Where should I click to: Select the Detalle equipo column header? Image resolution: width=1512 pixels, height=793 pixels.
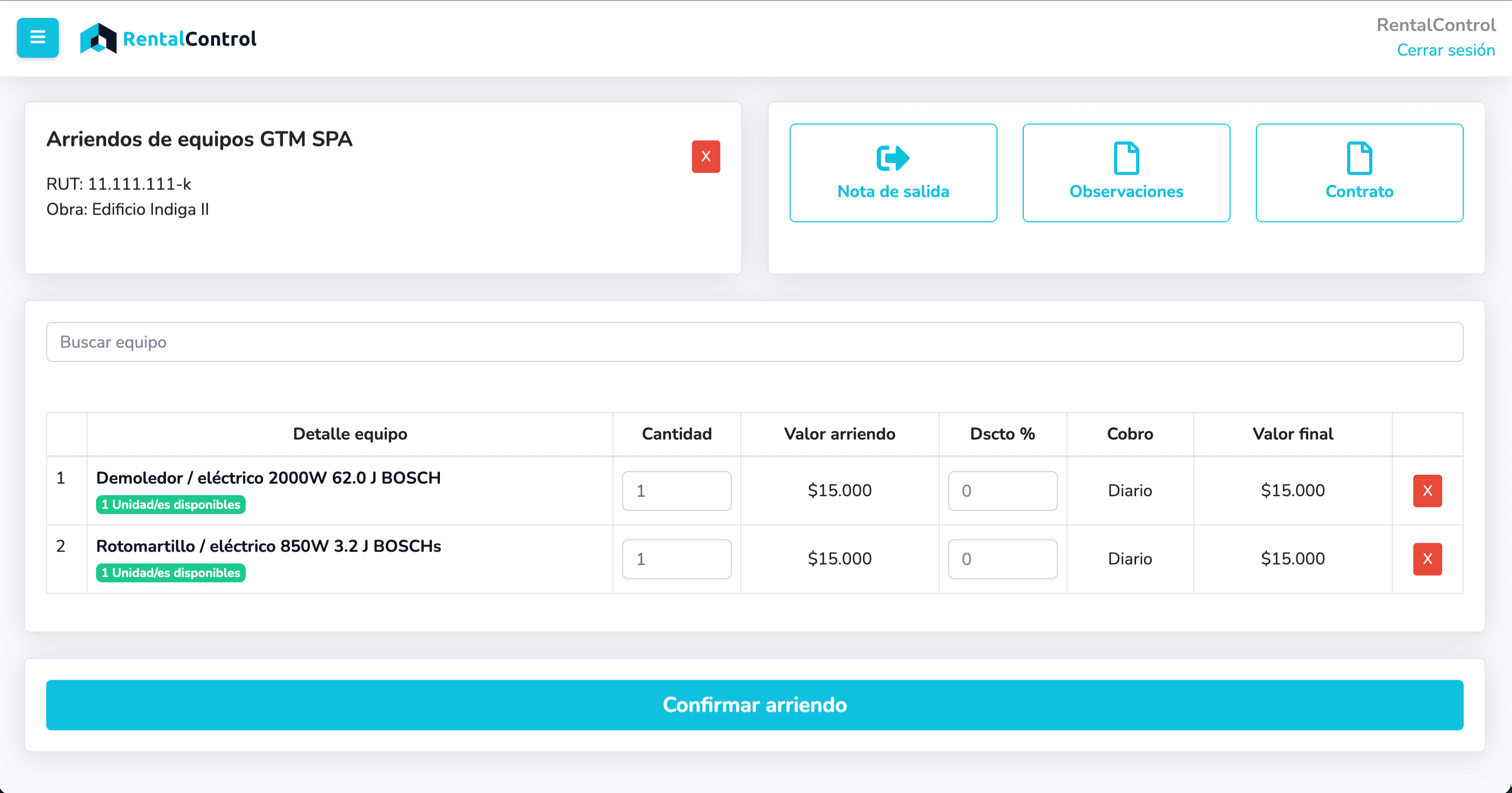click(350, 434)
